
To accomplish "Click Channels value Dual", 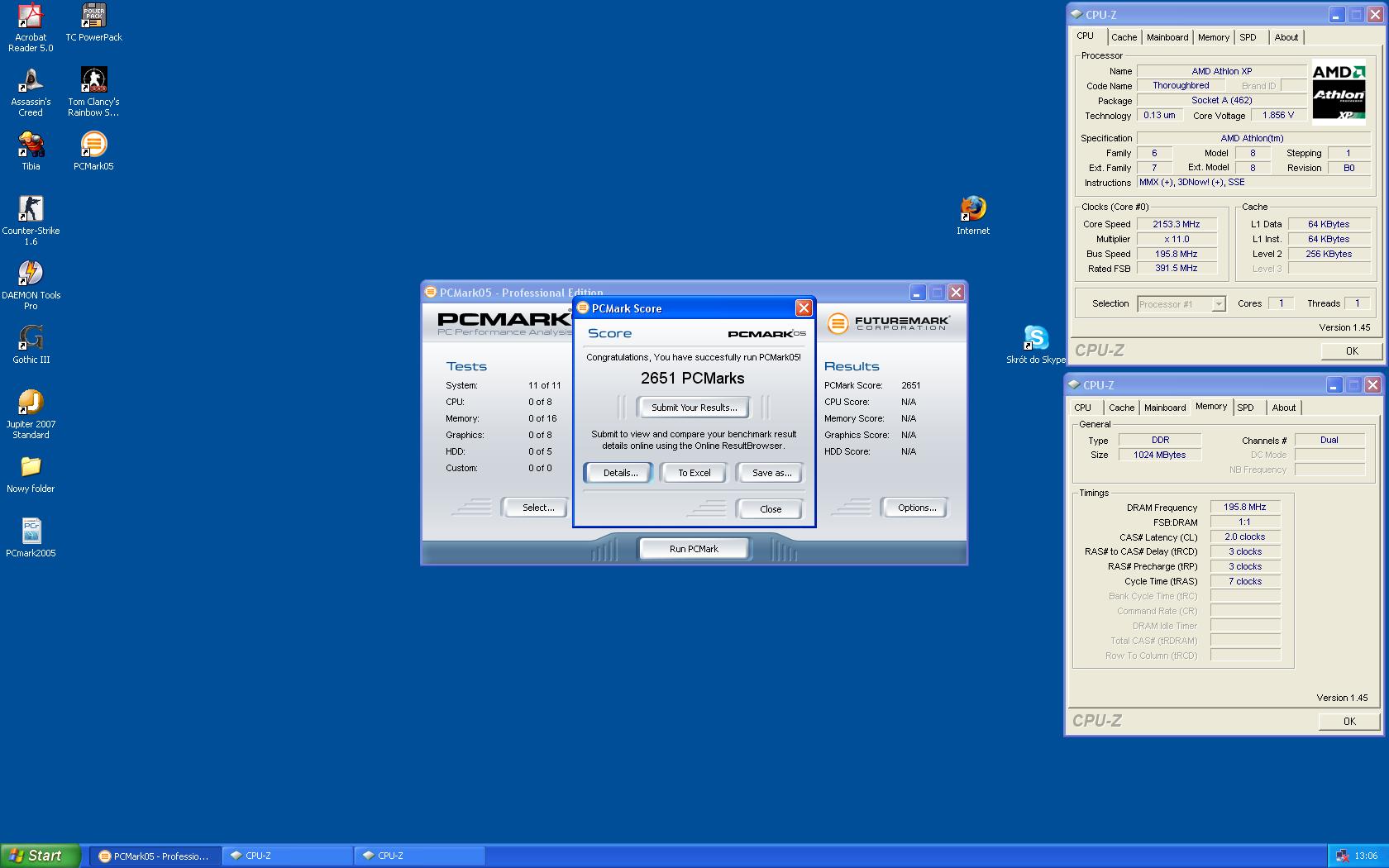I will (1329, 440).
